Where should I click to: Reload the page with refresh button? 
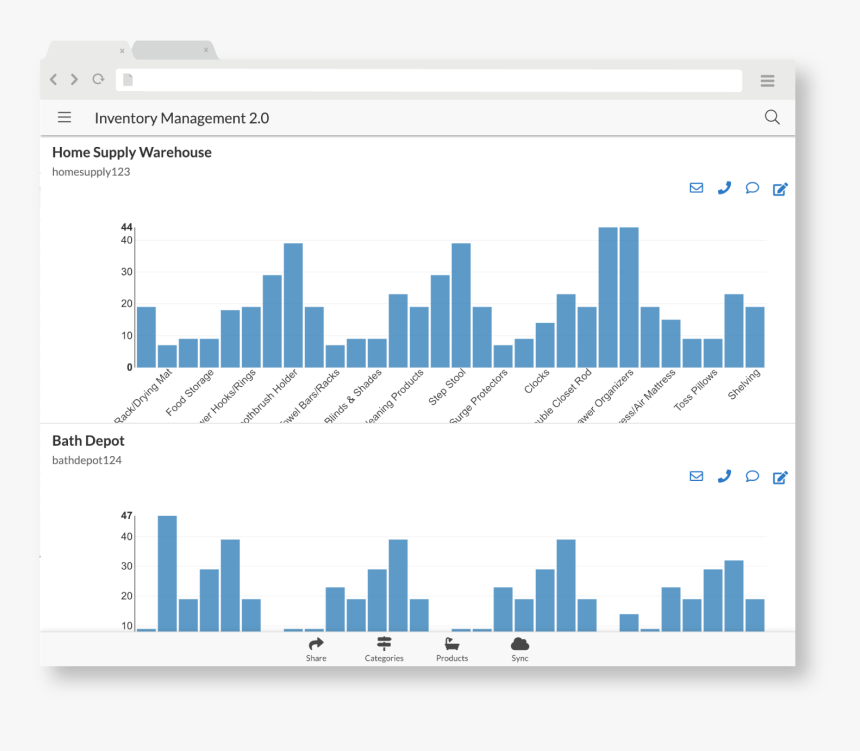tap(98, 80)
